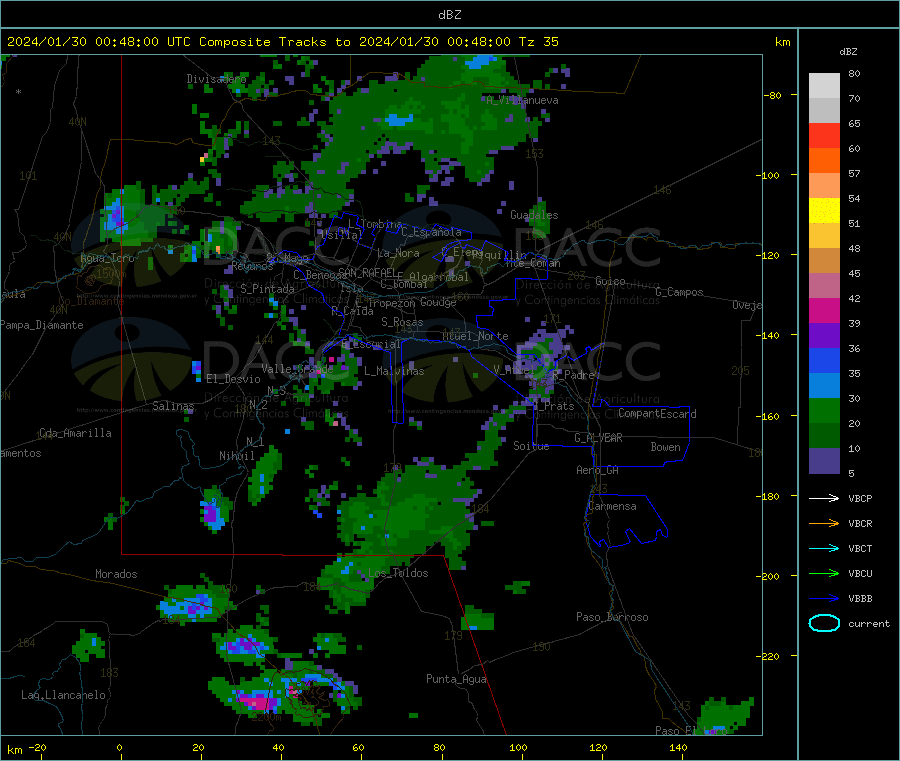Click the 'Paso_Barroso' map label

point(612,617)
